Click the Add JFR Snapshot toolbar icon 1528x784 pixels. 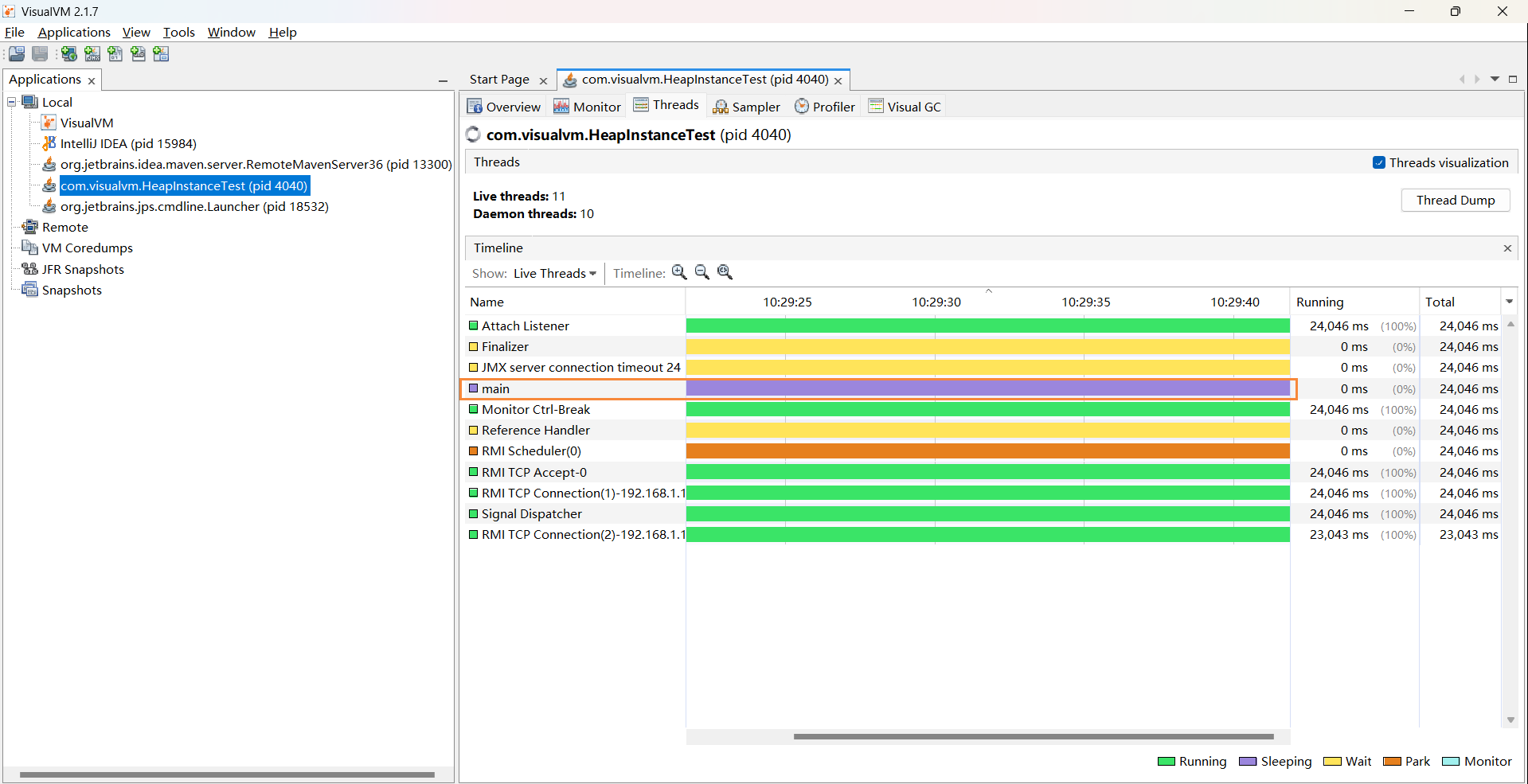(139, 54)
